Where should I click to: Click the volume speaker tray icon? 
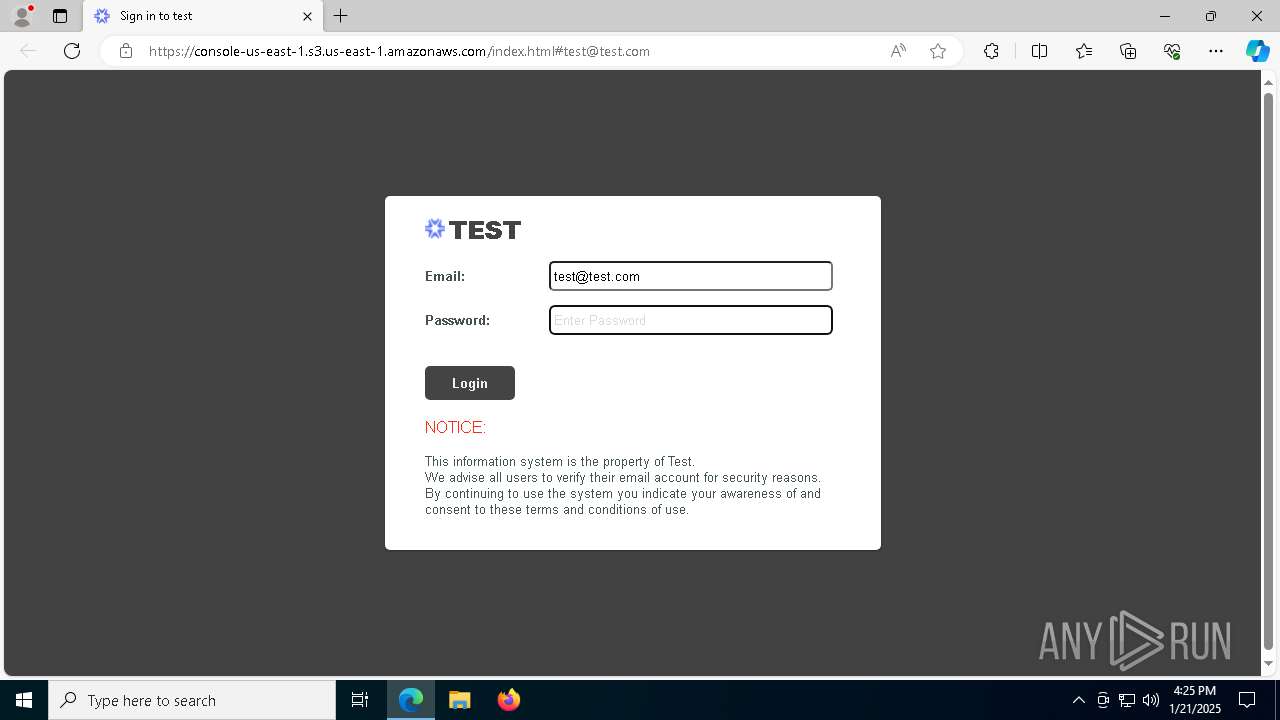click(1151, 700)
